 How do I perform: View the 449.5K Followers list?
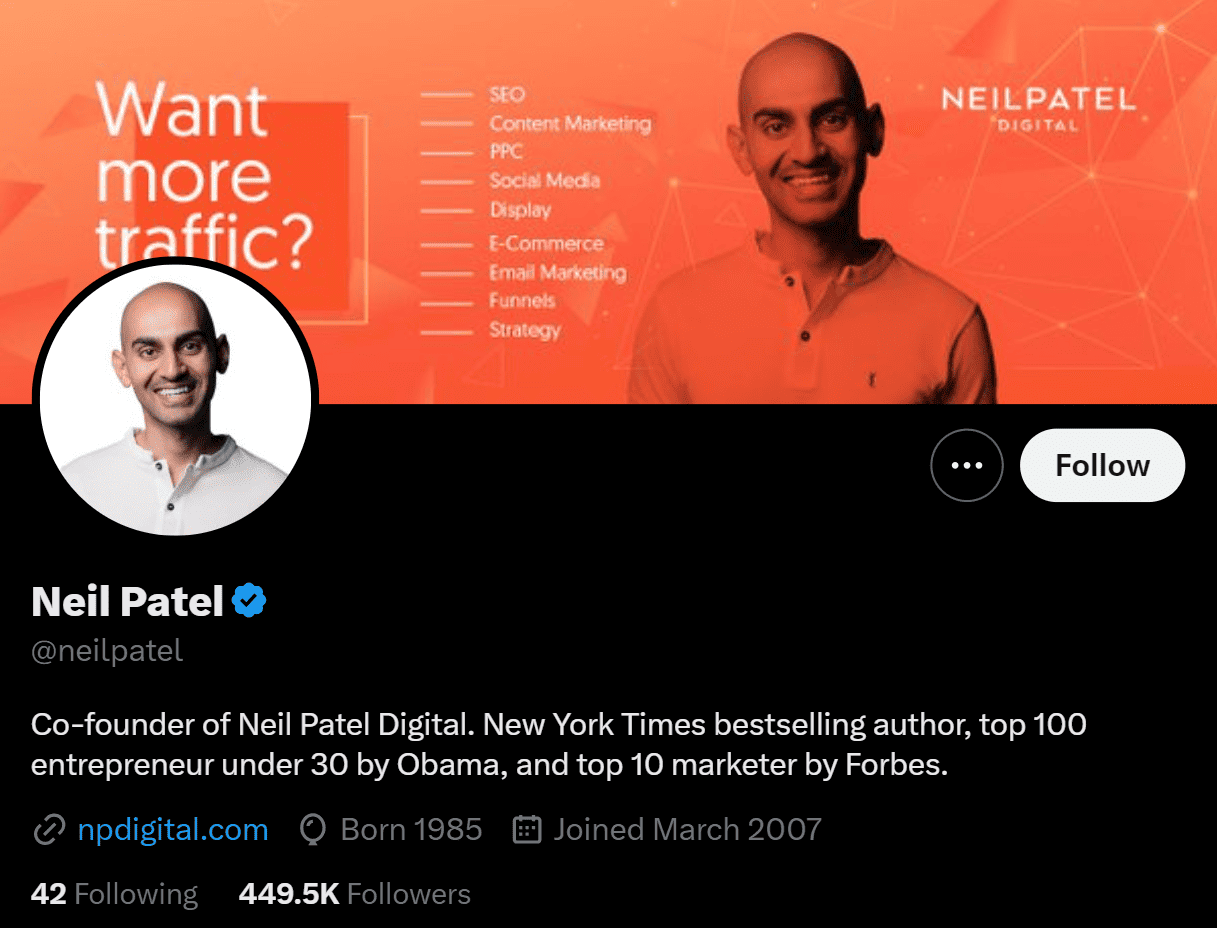pyautogui.click(x=354, y=894)
